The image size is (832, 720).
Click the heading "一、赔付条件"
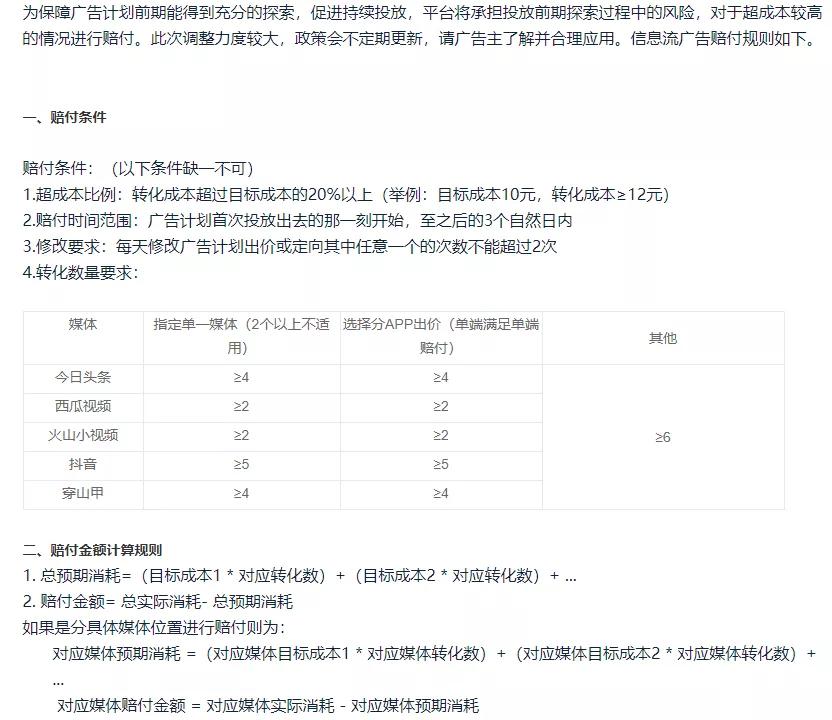point(64,117)
